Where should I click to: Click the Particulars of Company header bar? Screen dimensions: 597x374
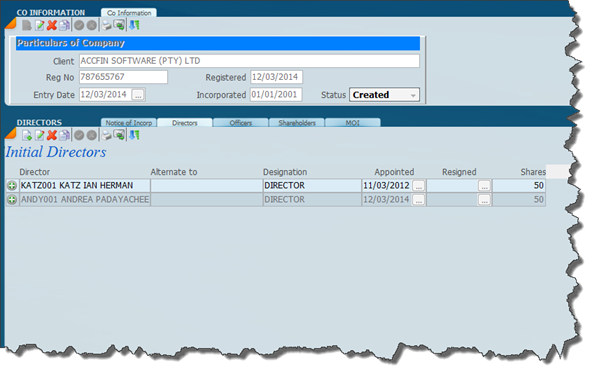[x=218, y=43]
